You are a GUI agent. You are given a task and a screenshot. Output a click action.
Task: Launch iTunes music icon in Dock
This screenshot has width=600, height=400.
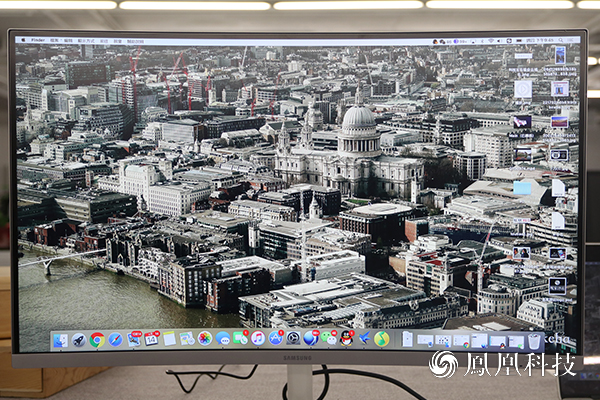(x=258, y=339)
